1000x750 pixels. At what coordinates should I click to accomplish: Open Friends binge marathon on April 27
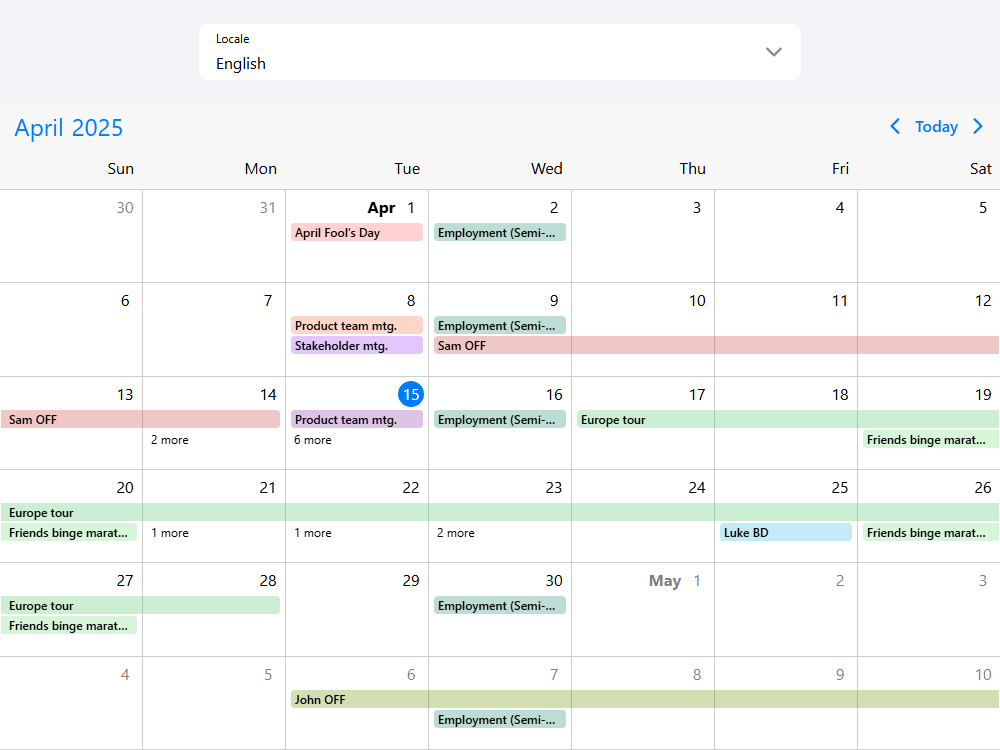69,626
